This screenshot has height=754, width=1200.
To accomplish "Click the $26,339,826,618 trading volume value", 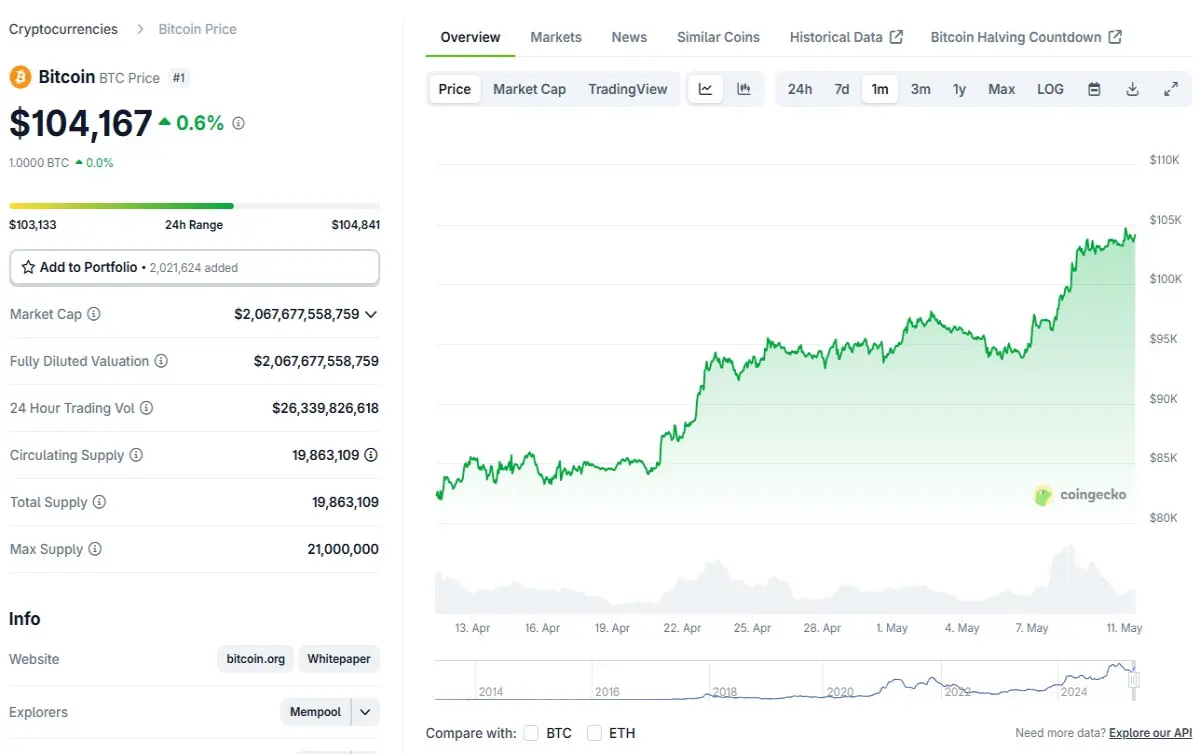I will (325, 408).
